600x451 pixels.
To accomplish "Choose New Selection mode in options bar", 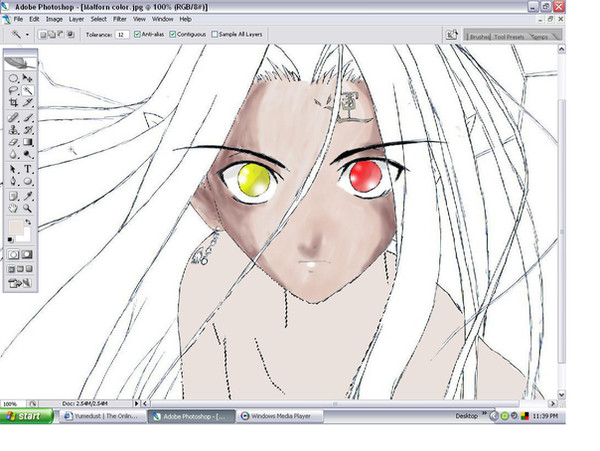I will click(43, 34).
